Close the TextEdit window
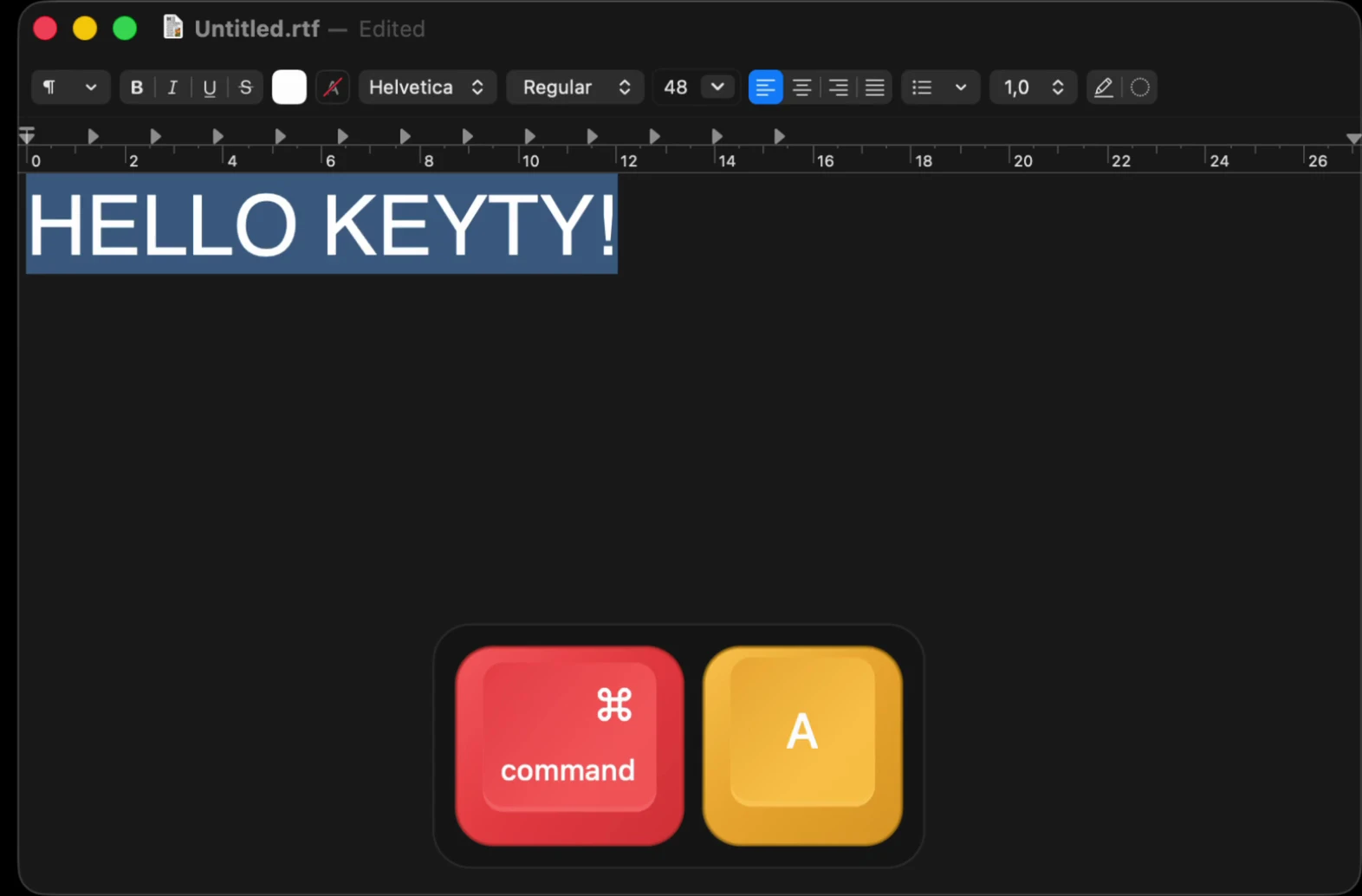The image size is (1362, 896). pyautogui.click(x=45, y=29)
